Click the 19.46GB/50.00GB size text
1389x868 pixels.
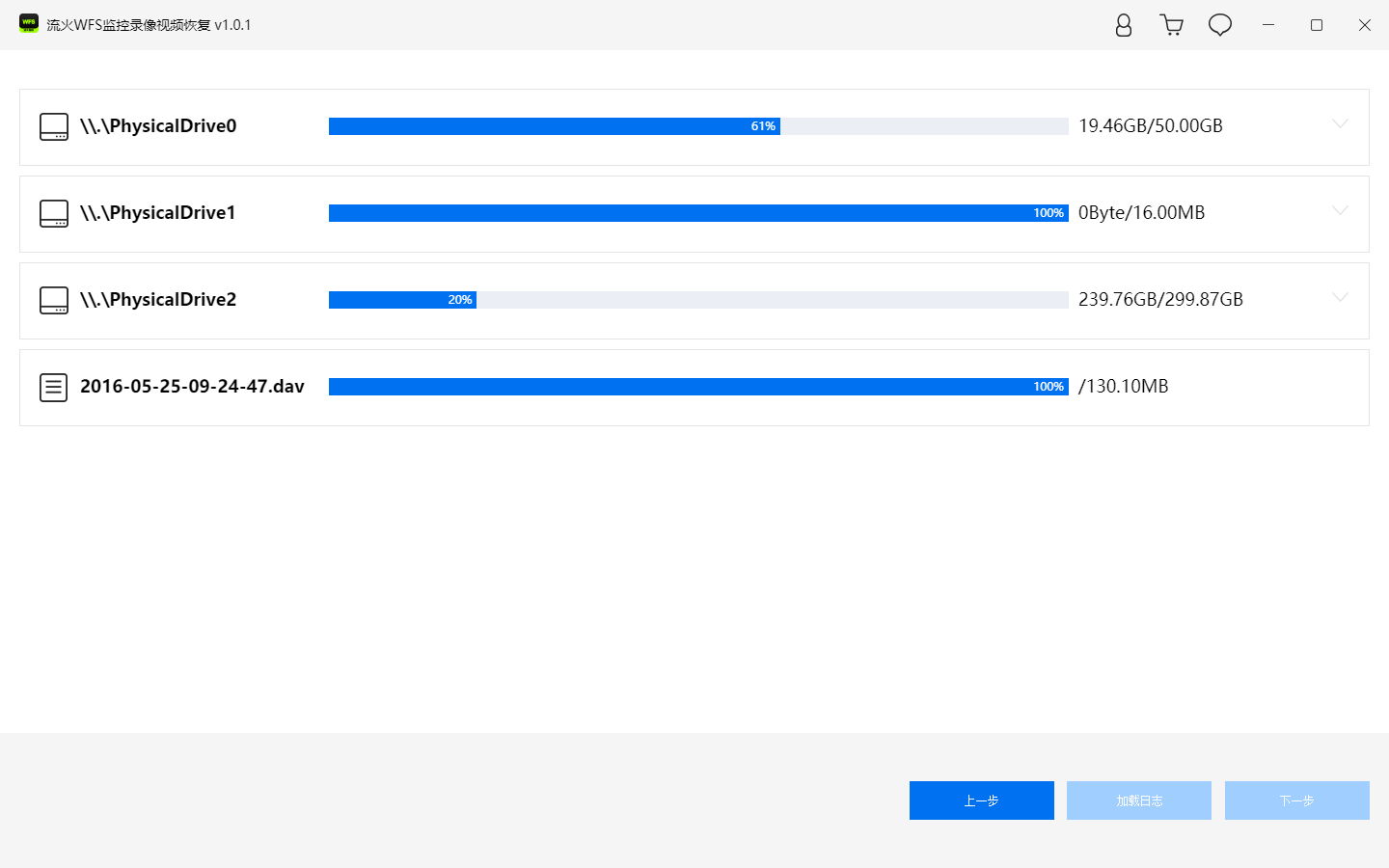click(1151, 126)
